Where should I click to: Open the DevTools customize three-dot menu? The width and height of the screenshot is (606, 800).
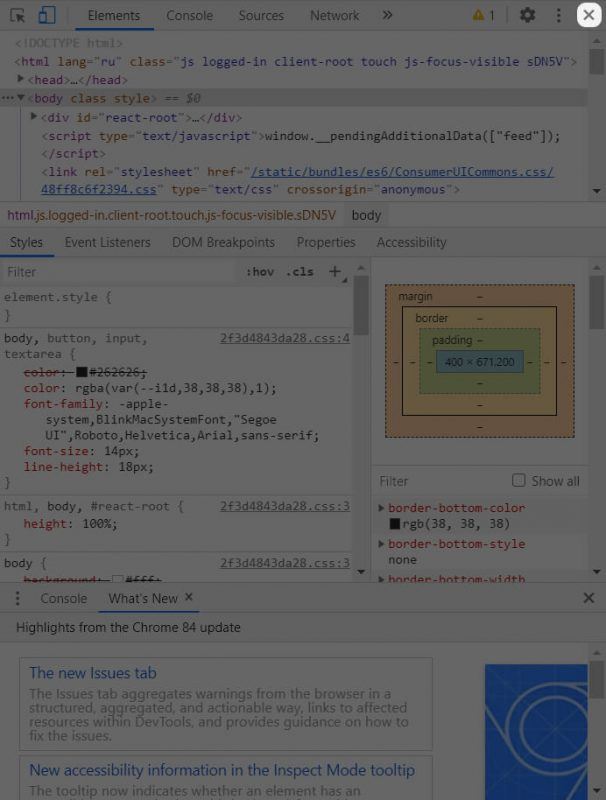click(x=559, y=15)
